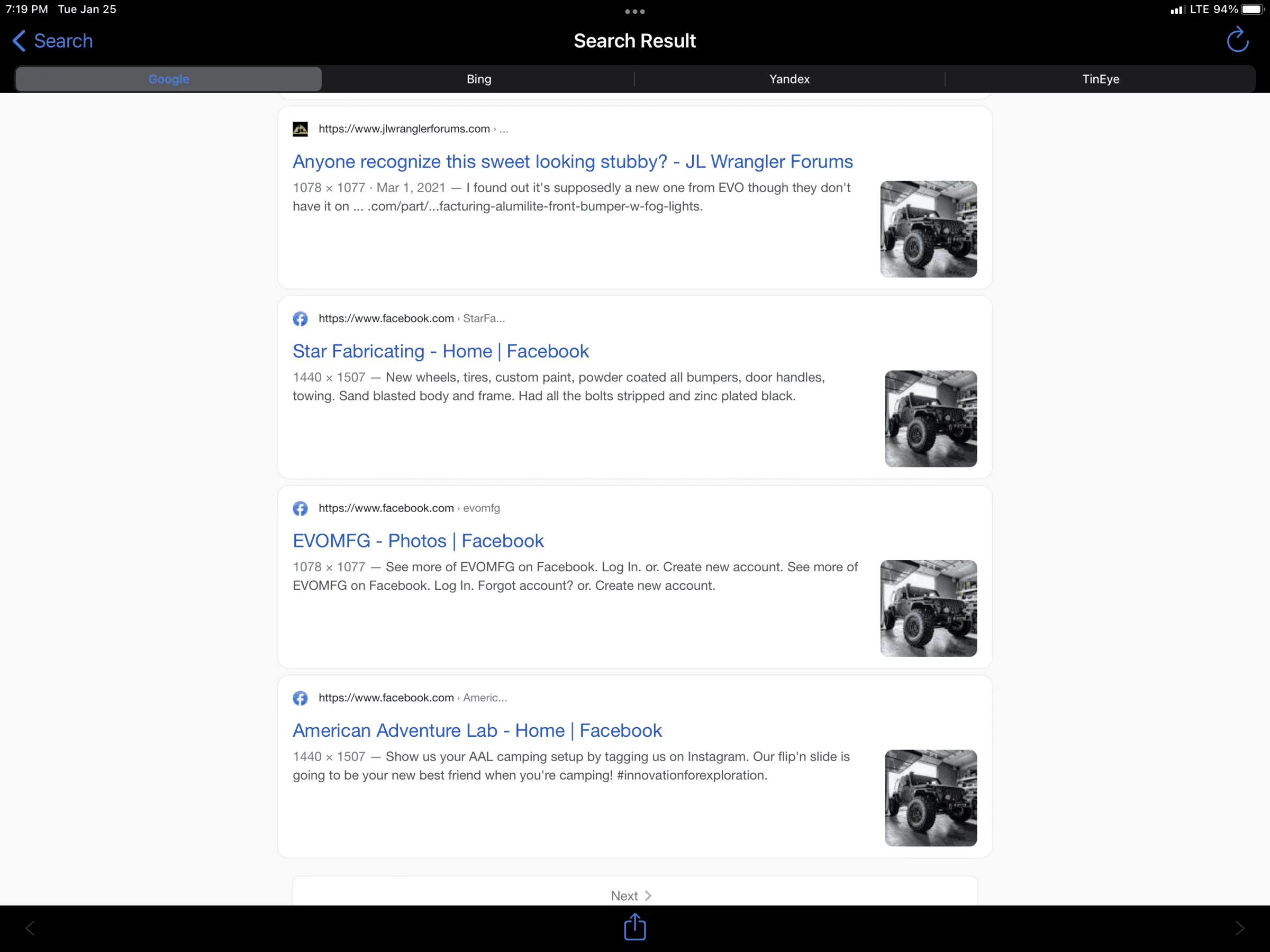Open the share sheet icon

point(634,927)
